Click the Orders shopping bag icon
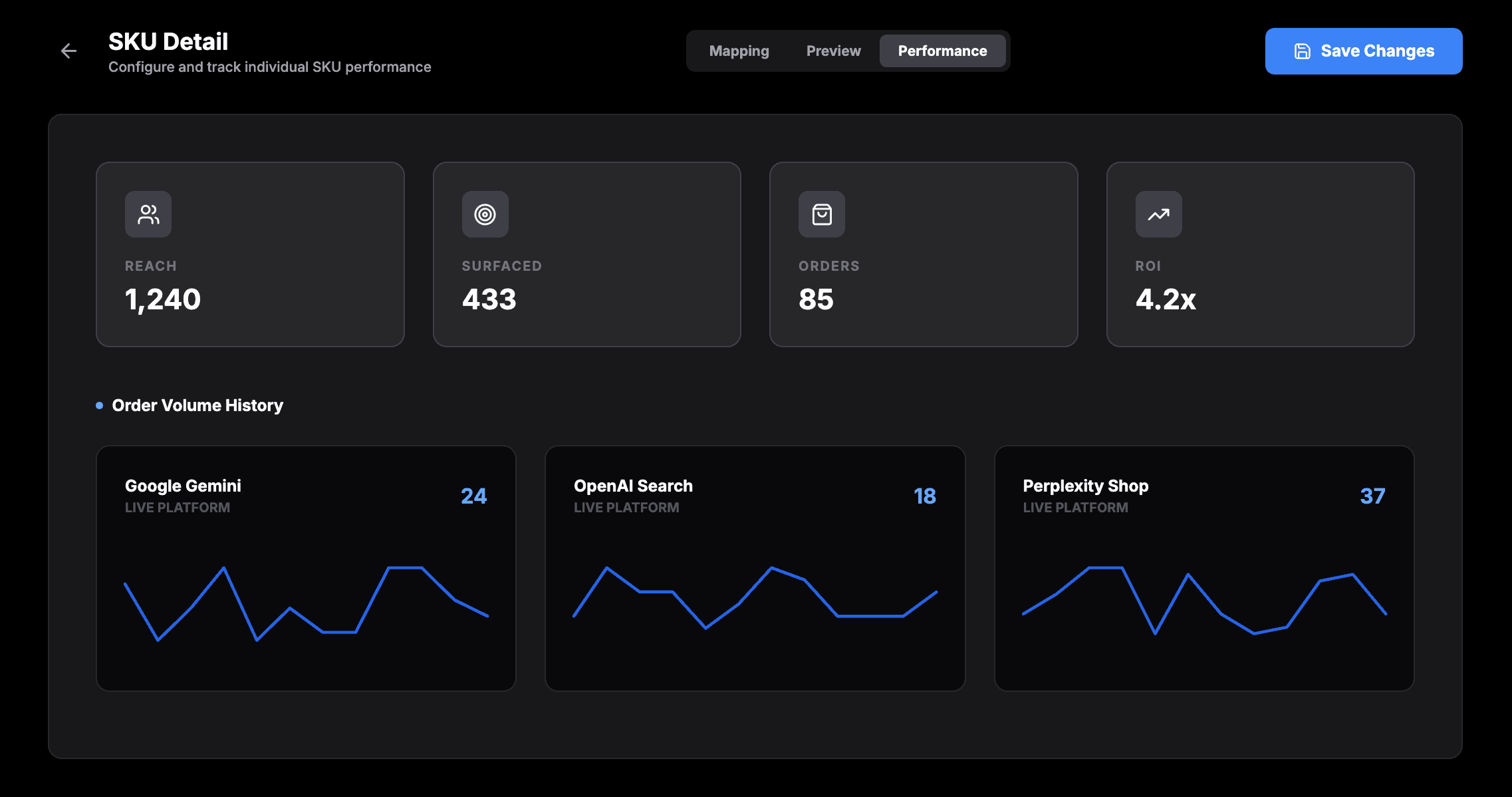The width and height of the screenshot is (1512, 797). coord(822,214)
